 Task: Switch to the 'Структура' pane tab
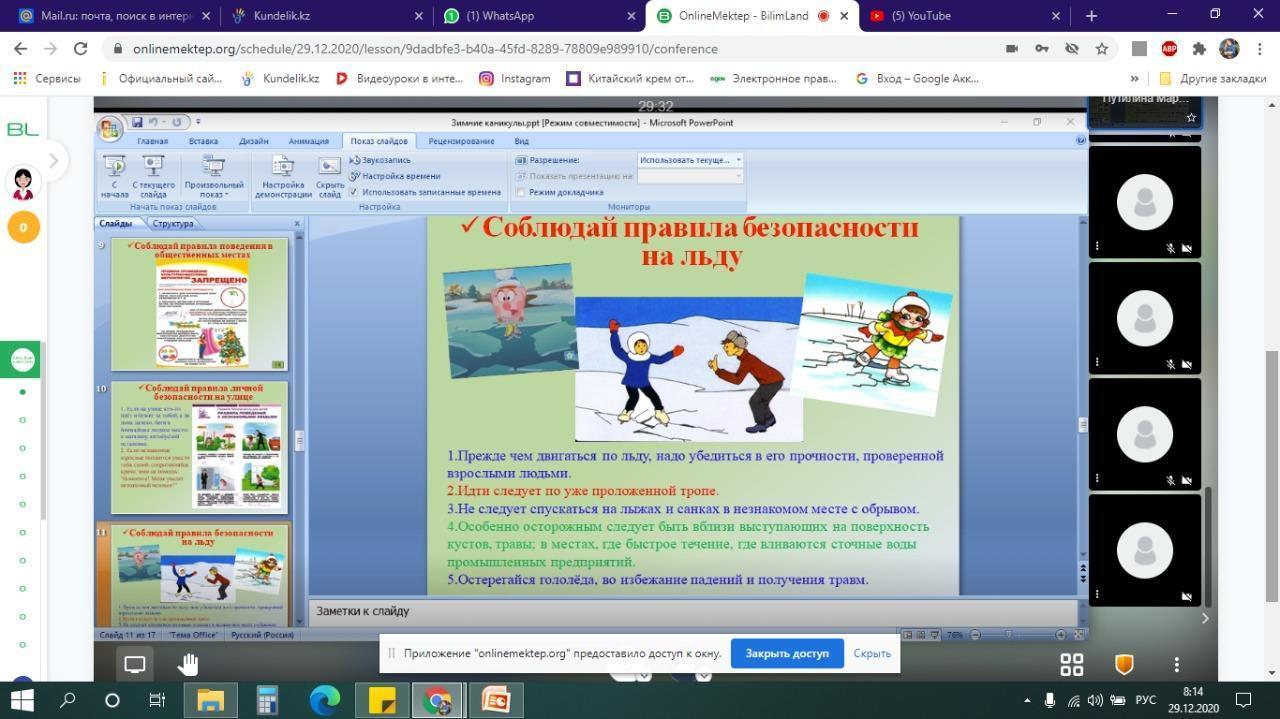[x=174, y=224]
